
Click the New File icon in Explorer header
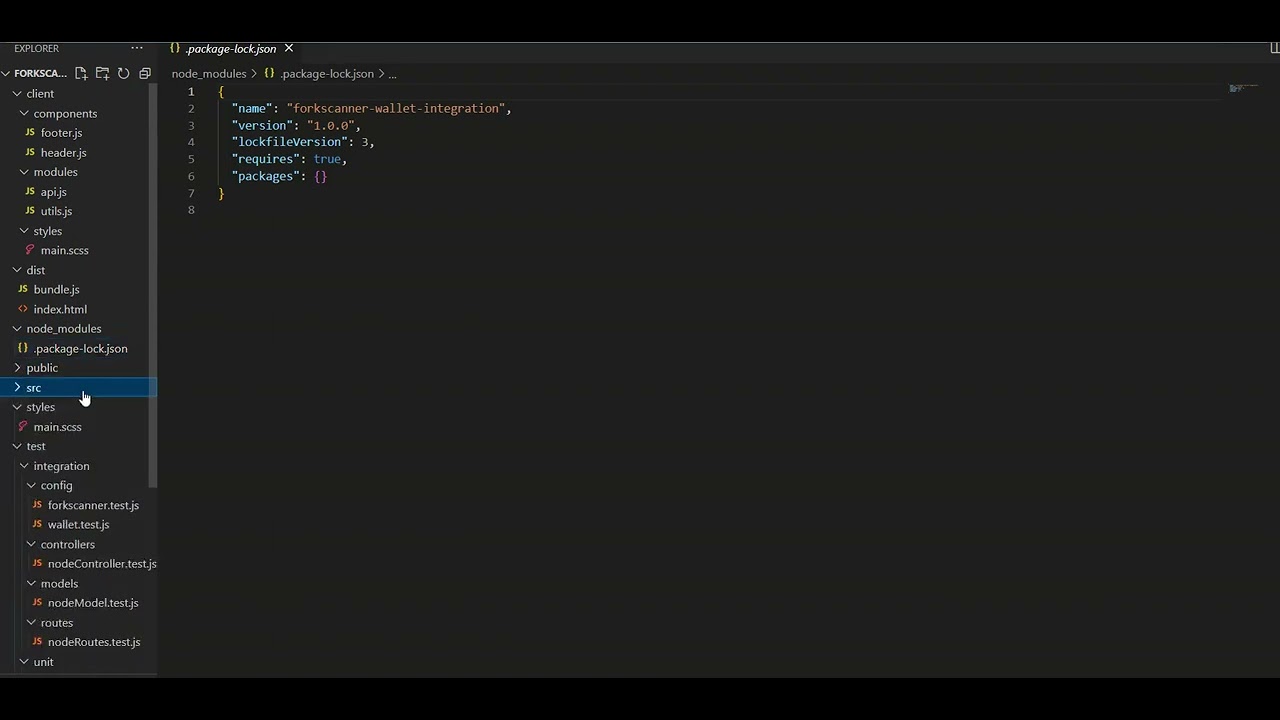pyautogui.click(x=81, y=73)
